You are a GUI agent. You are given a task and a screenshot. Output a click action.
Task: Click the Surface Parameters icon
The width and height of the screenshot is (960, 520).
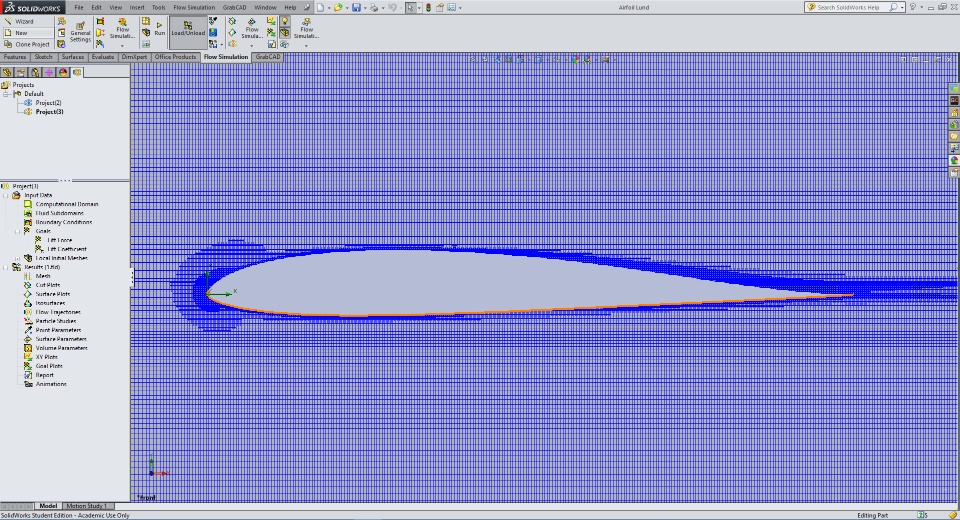[x=28, y=339]
